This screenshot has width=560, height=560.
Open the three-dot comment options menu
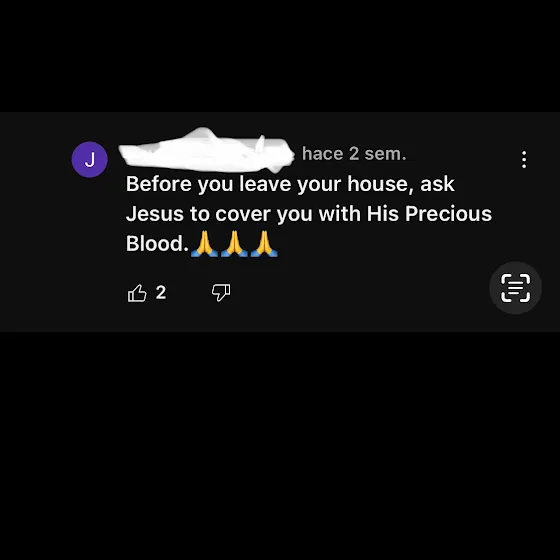pos(524,159)
